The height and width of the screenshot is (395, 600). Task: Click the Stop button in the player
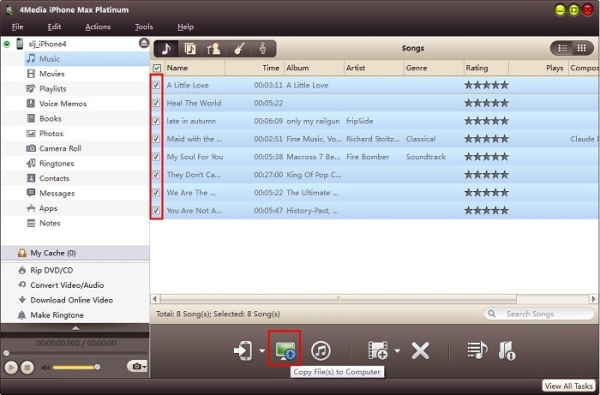27,367
